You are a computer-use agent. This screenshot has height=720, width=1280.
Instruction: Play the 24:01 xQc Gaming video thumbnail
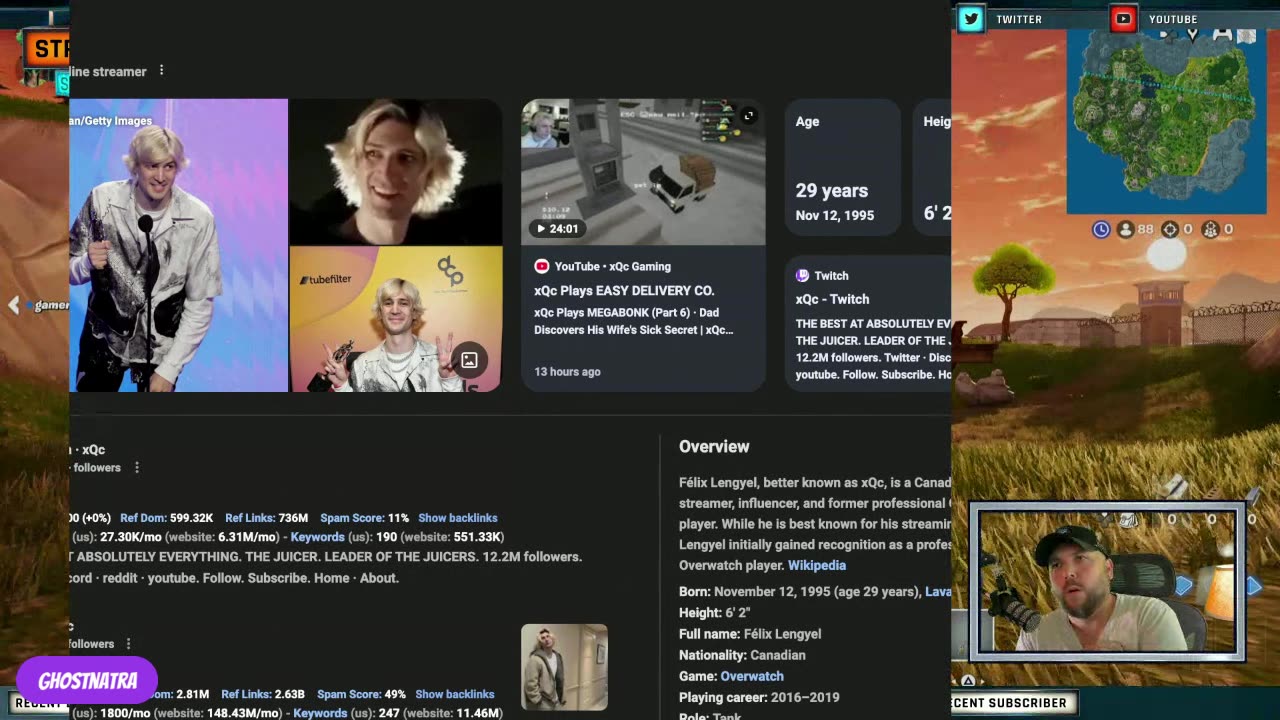pos(643,171)
